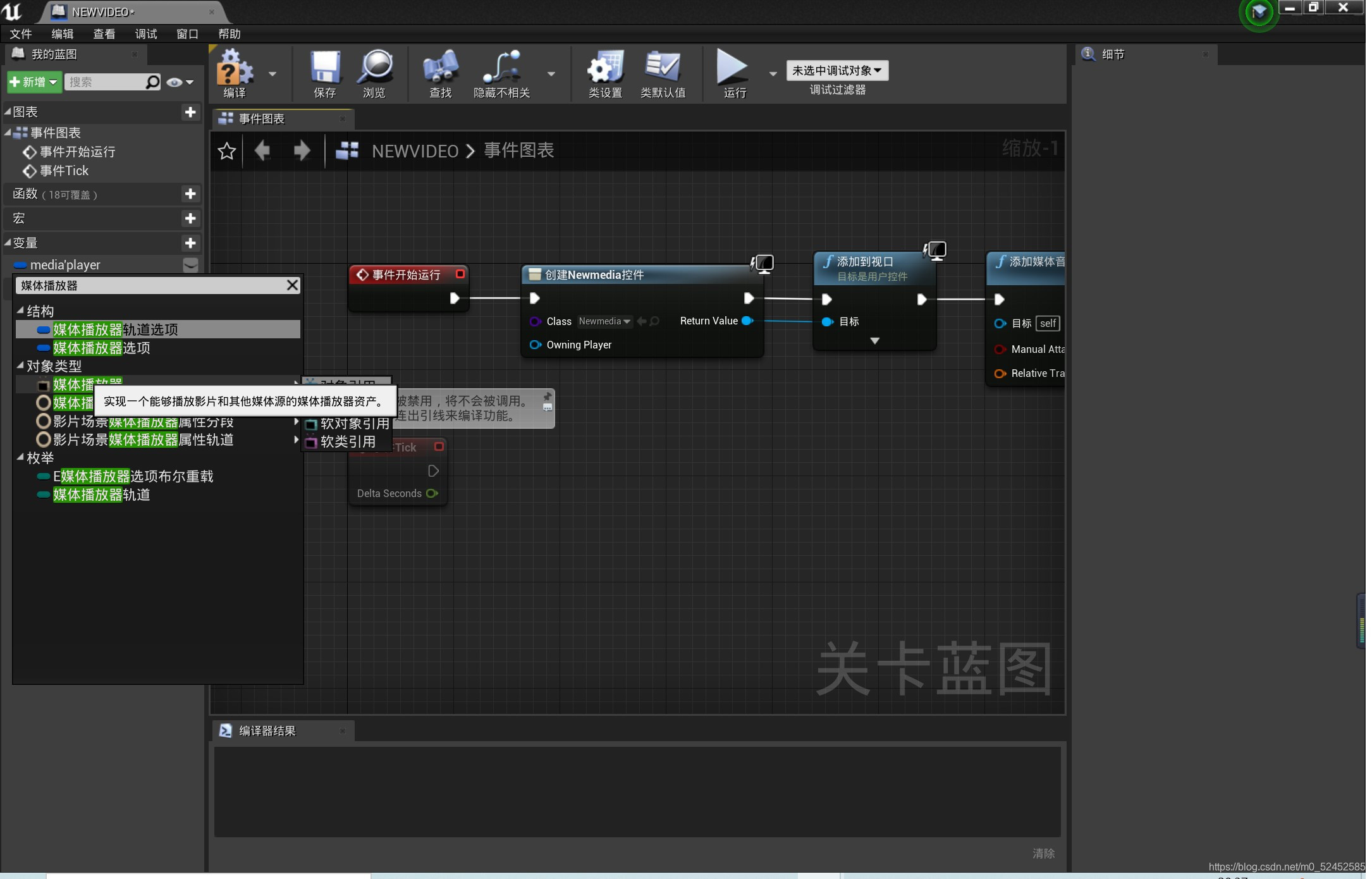The image size is (1372, 879).
Task: Click the 浏览 (Browse) icon
Action: 374,74
